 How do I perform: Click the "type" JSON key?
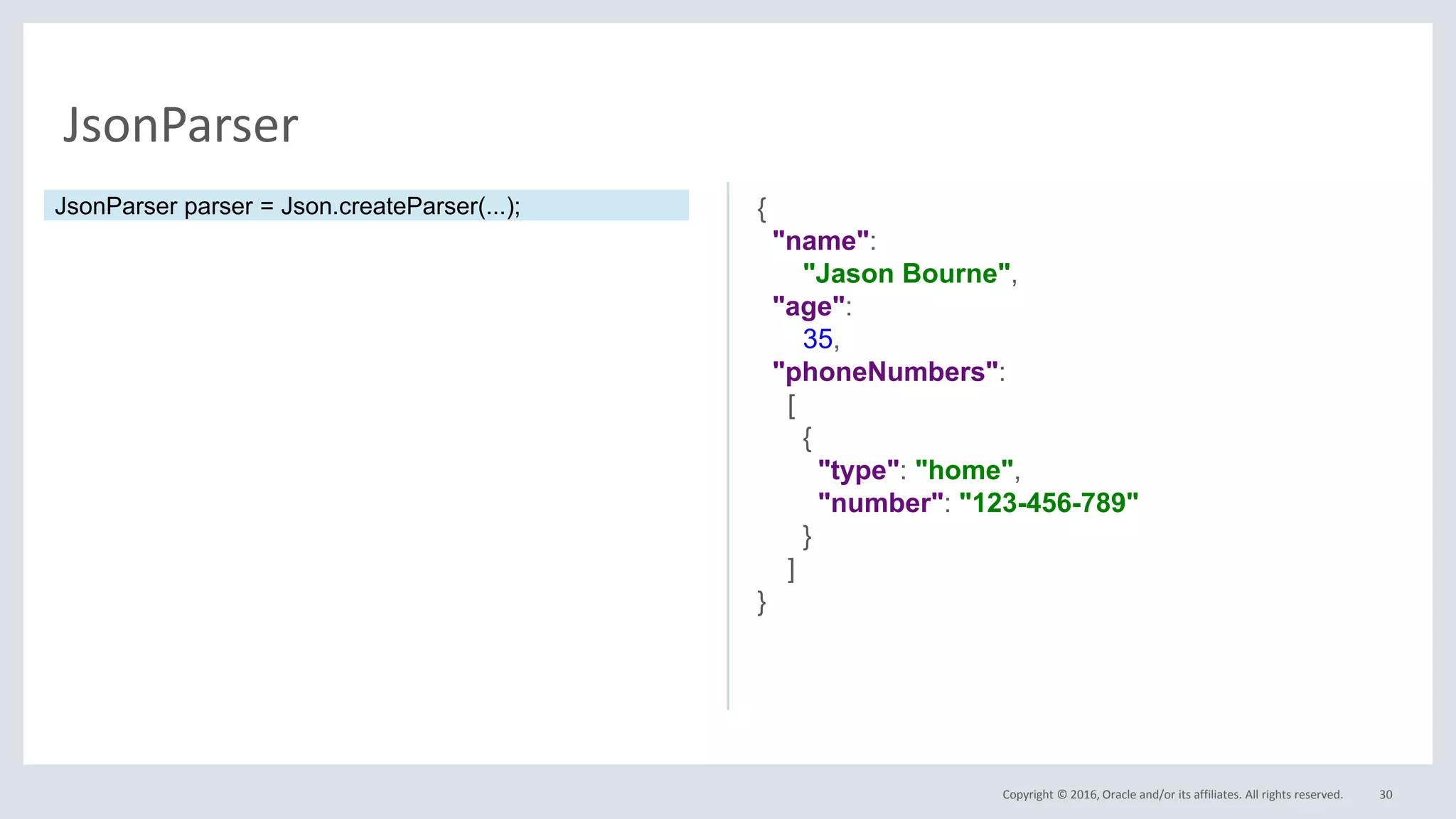[x=858, y=470]
